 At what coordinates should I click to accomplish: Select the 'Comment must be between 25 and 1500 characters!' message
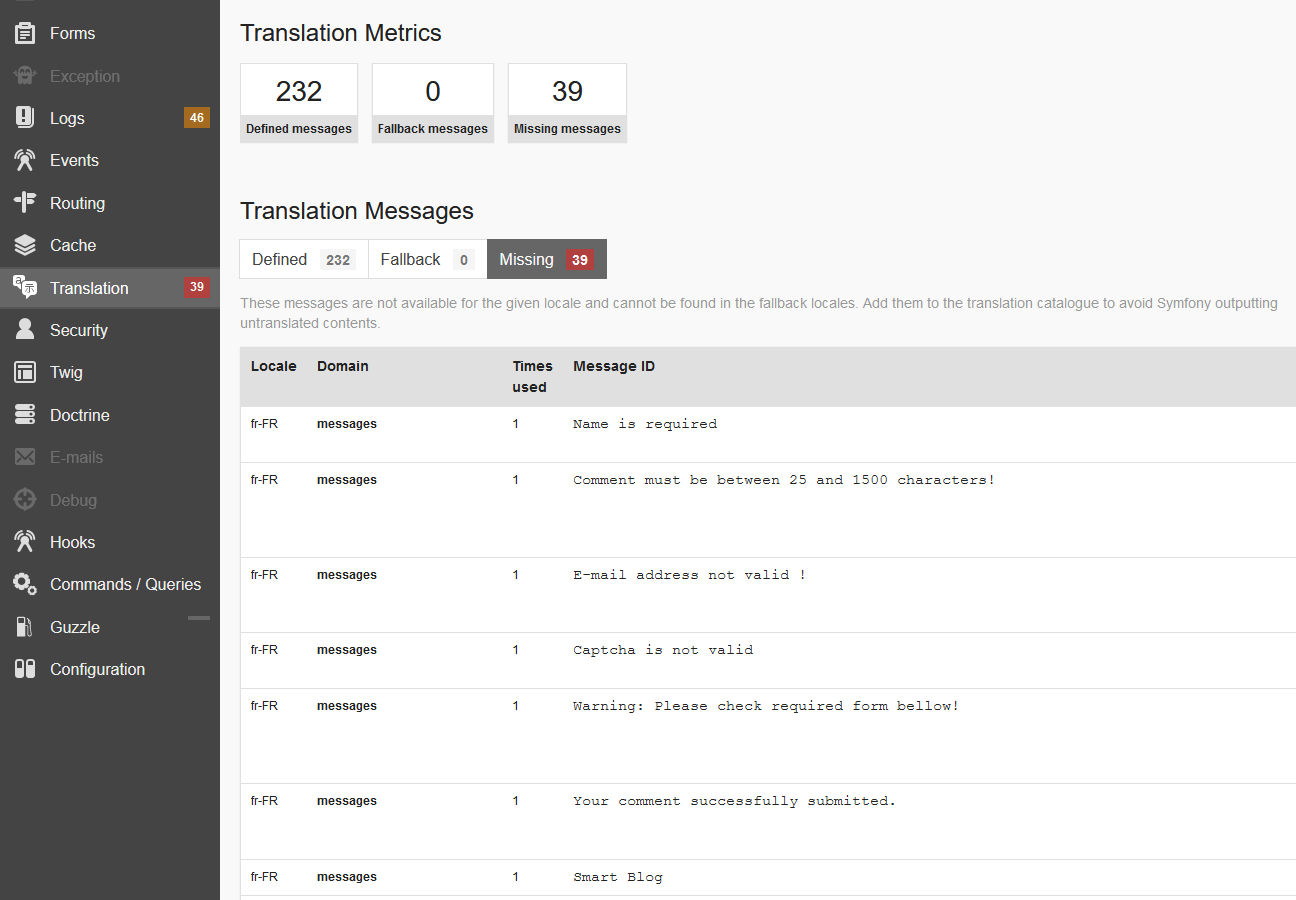pyautogui.click(x=784, y=480)
